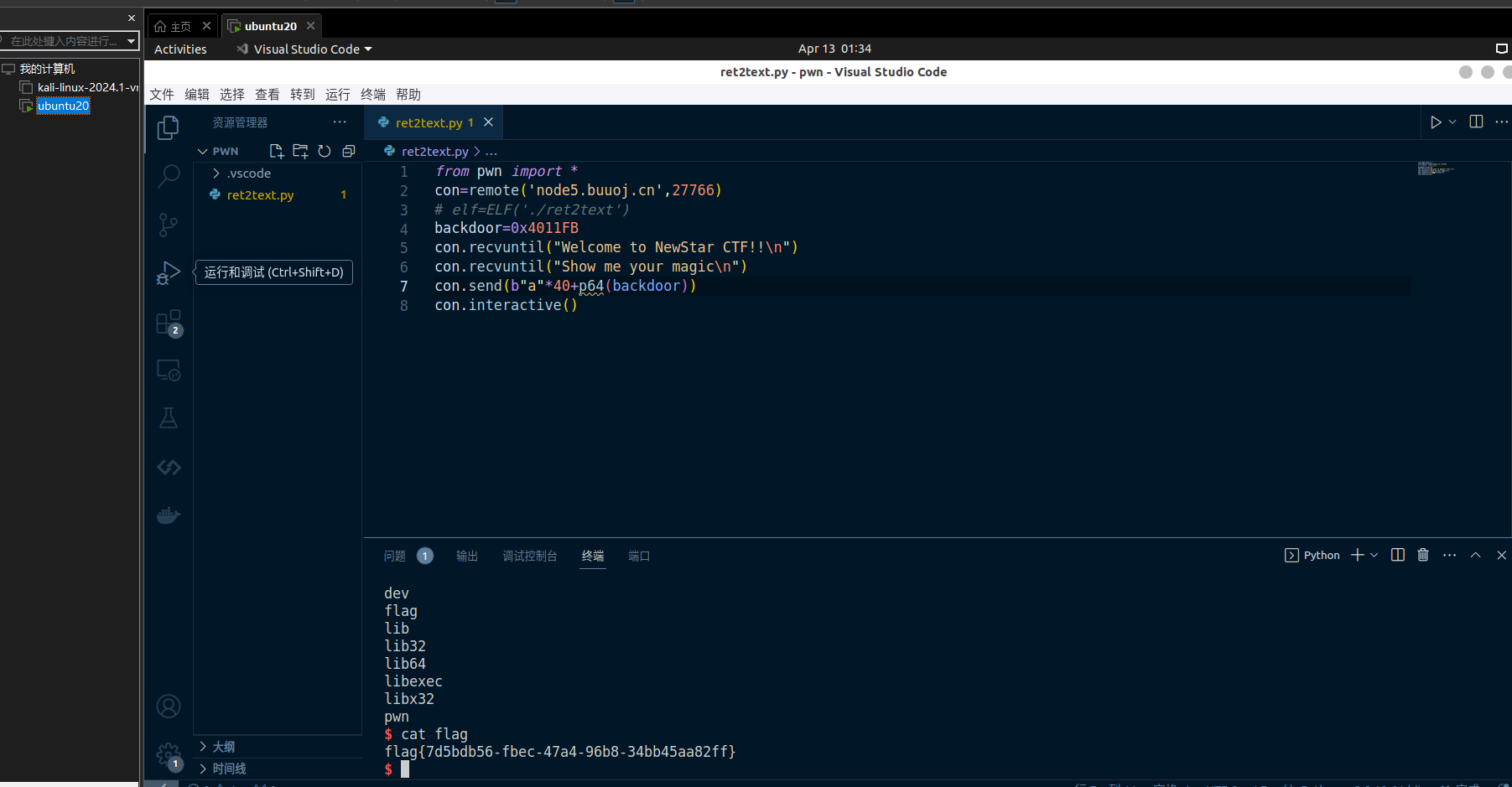Collapse the PWN folder section
The height and width of the screenshot is (787, 1512).
pos(226,151)
